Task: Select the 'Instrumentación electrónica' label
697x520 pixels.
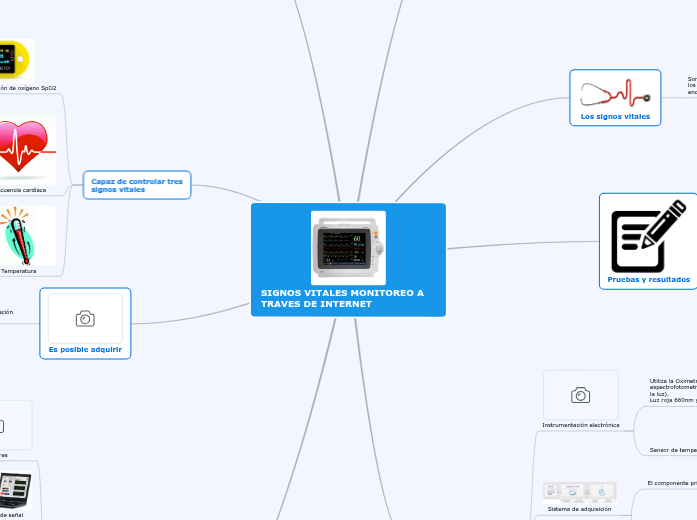Action: coord(580,425)
